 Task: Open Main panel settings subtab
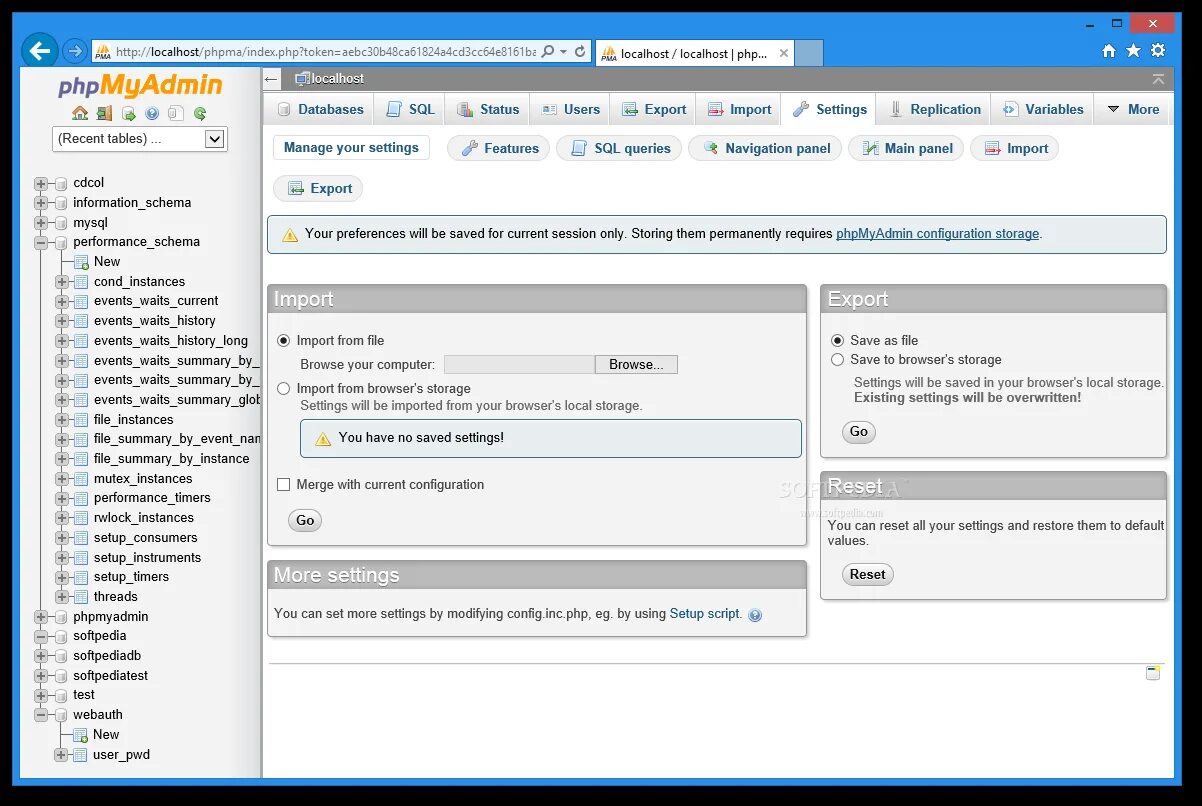907,149
